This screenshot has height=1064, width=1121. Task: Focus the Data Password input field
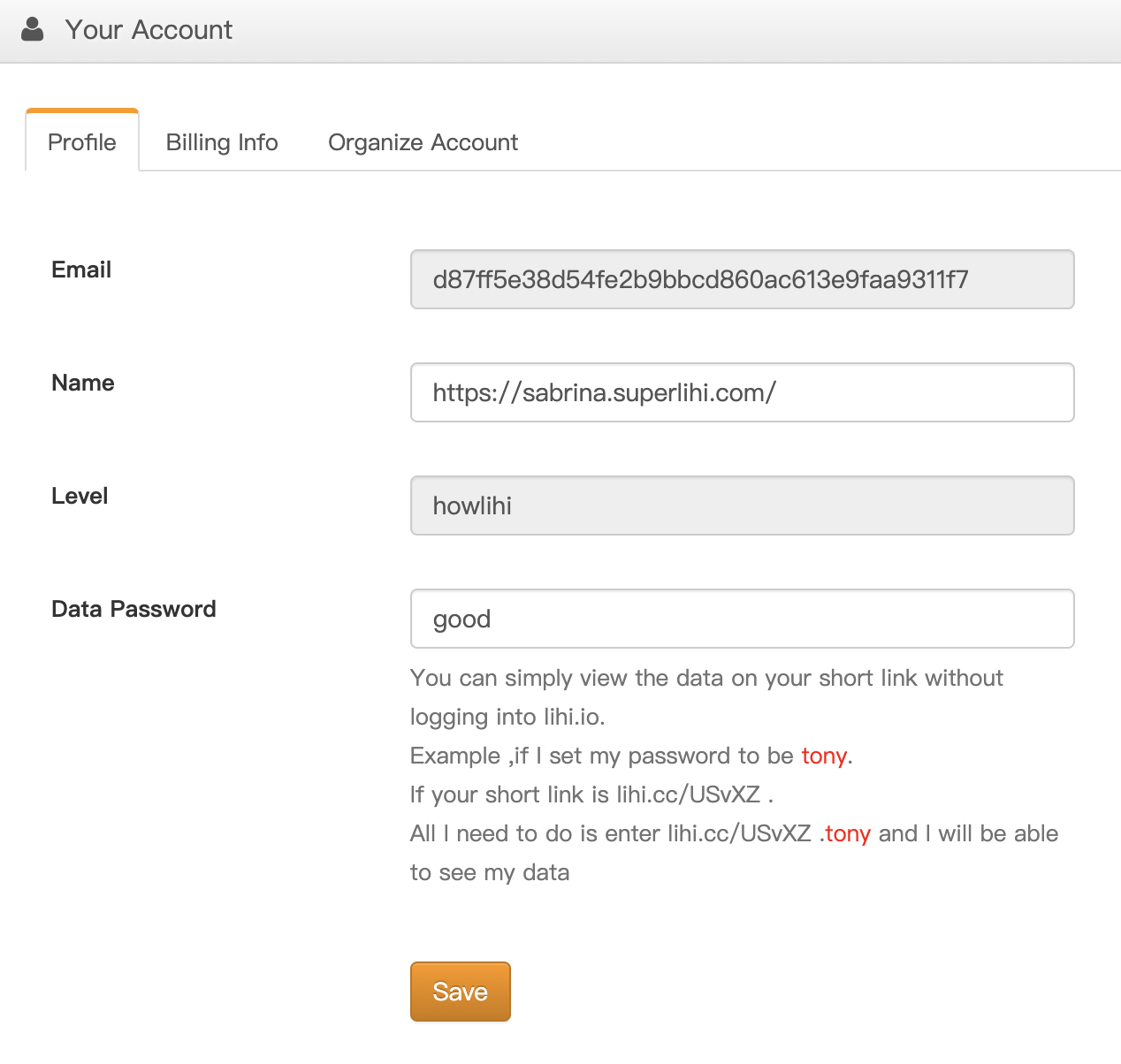click(742, 619)
